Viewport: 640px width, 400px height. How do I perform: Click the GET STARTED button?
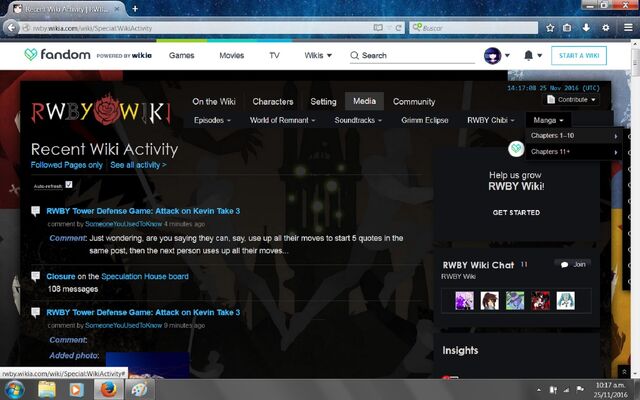point(516,213)
